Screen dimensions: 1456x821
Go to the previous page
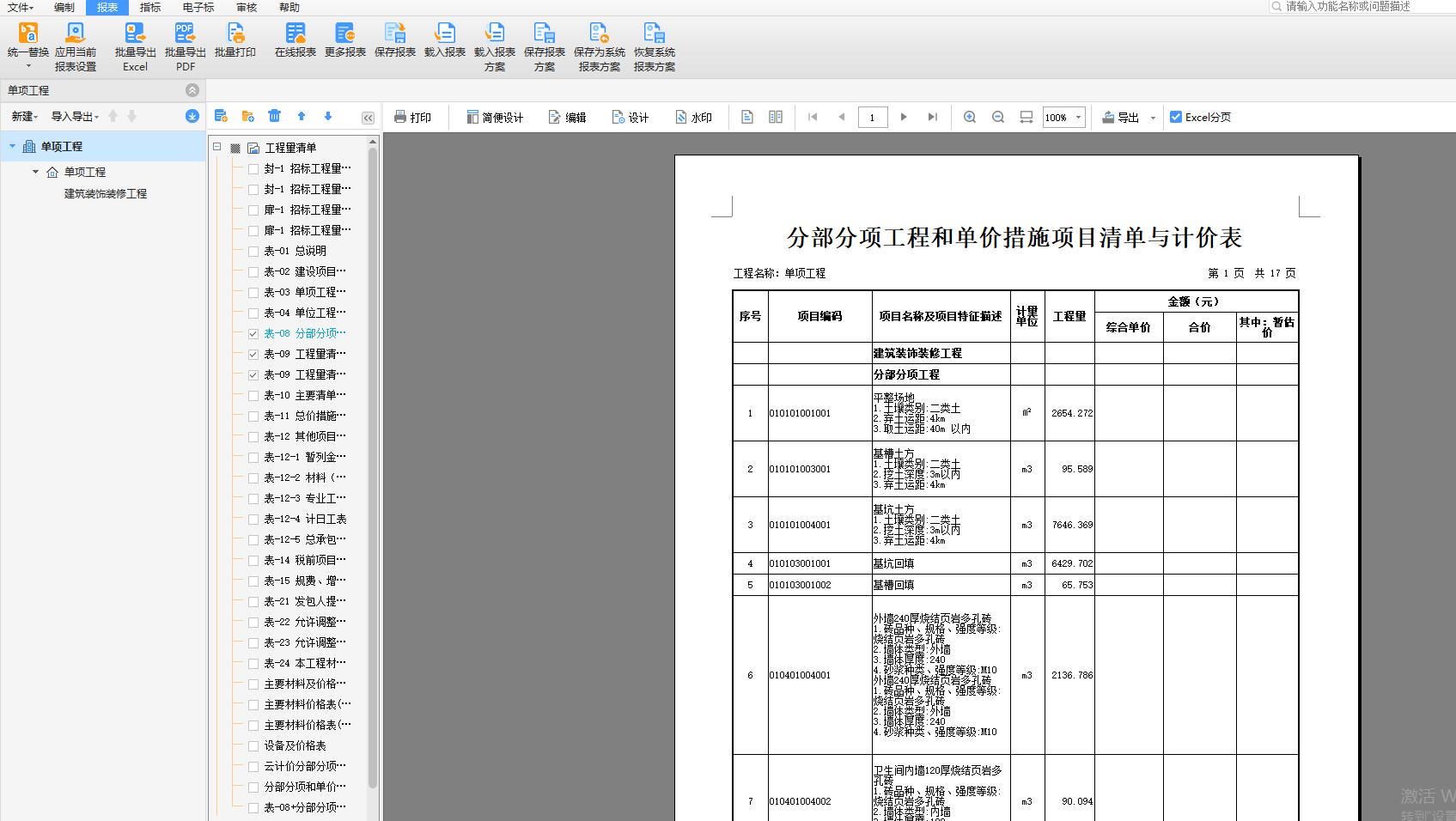[842, 117]
